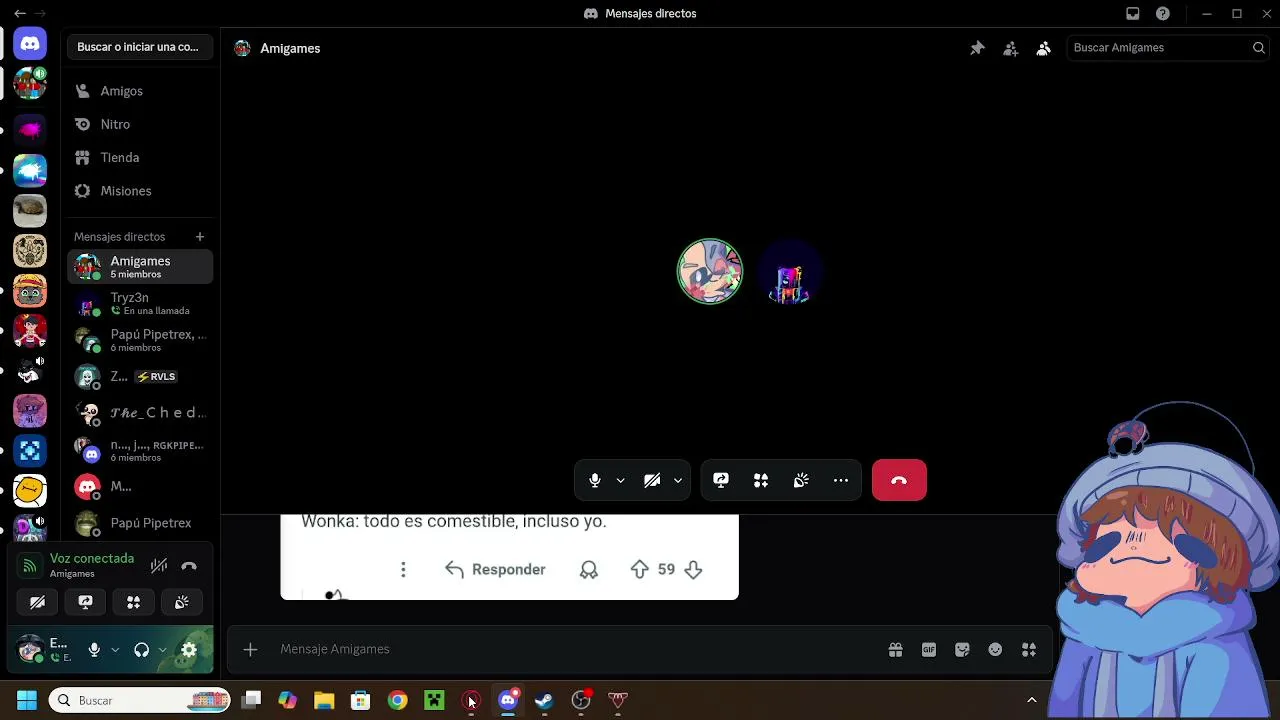Open the Amigos tab

pos(140,91)
